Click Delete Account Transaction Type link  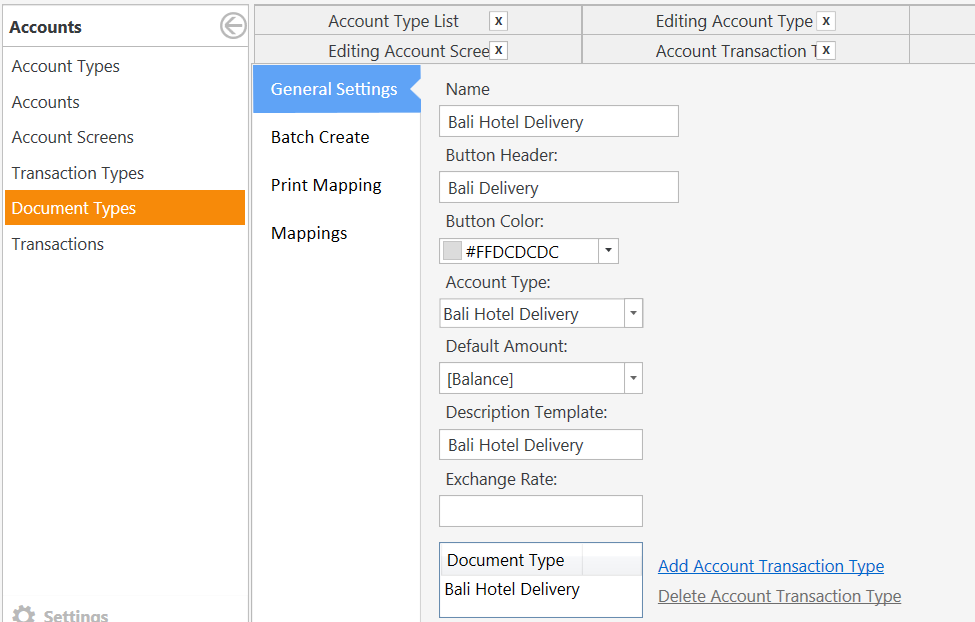(x=779, y=596)
